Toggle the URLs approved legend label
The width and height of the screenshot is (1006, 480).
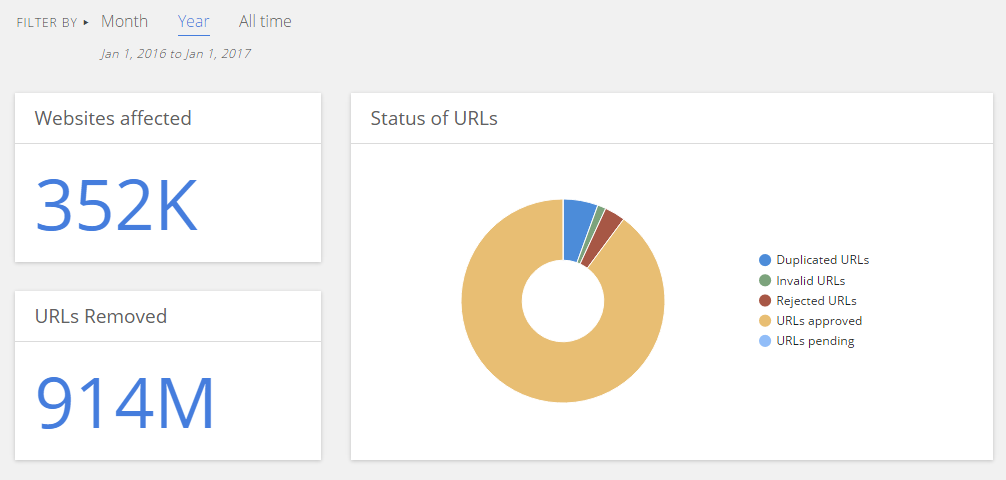[x=819, y=321]
